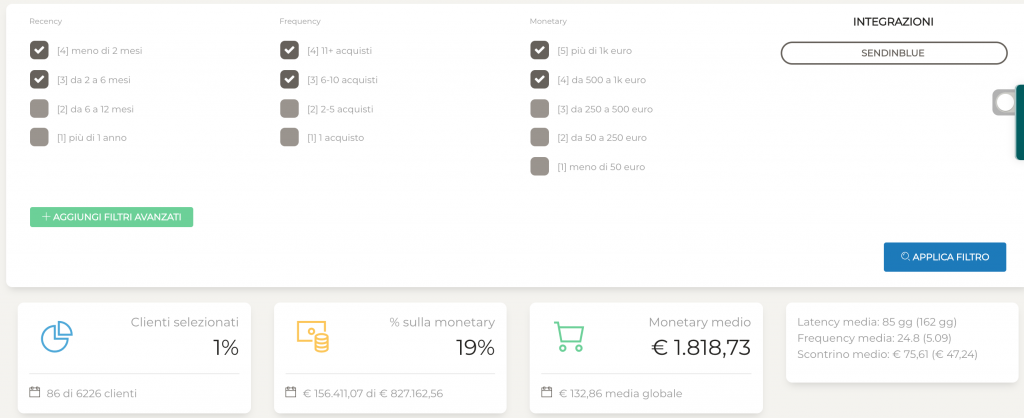Uncheck Frequency 11+ acquisti

click(289, 50)
